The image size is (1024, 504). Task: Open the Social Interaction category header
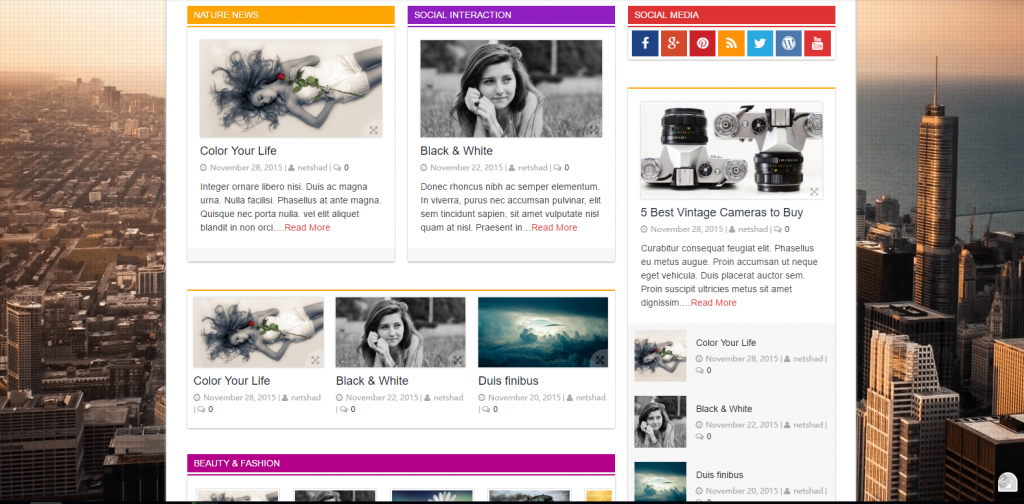coord(462,15)
